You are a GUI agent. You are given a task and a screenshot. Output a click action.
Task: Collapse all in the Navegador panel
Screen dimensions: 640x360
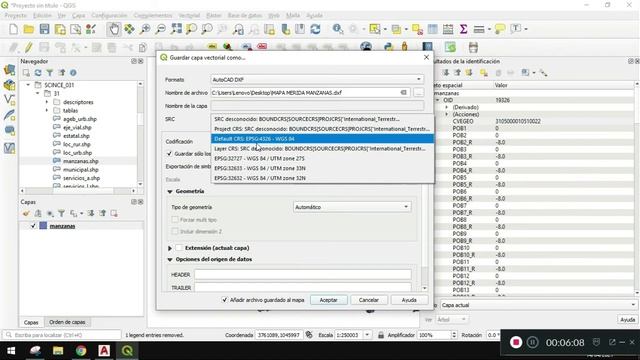coord(62,73)
